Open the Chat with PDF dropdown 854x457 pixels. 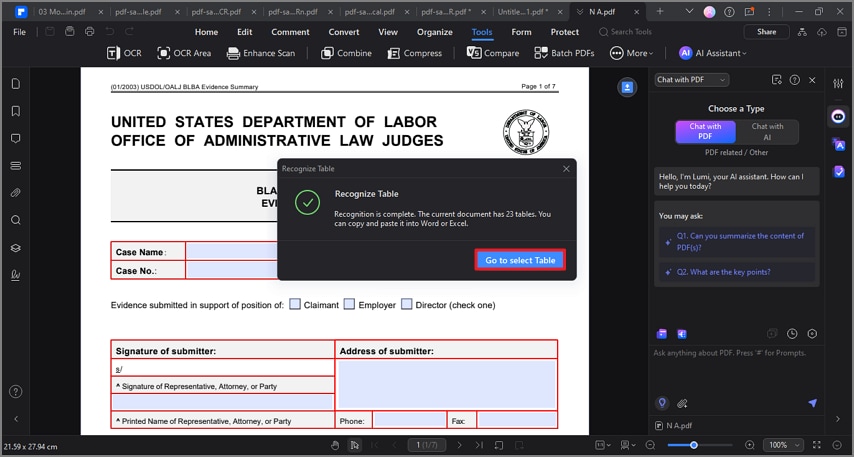(x=692, y=80)
